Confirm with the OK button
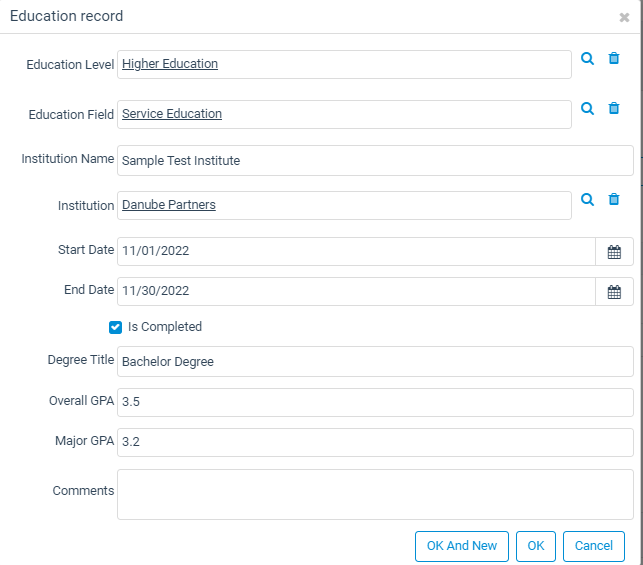The image size is (643, 565). click(x=536, y=546)
